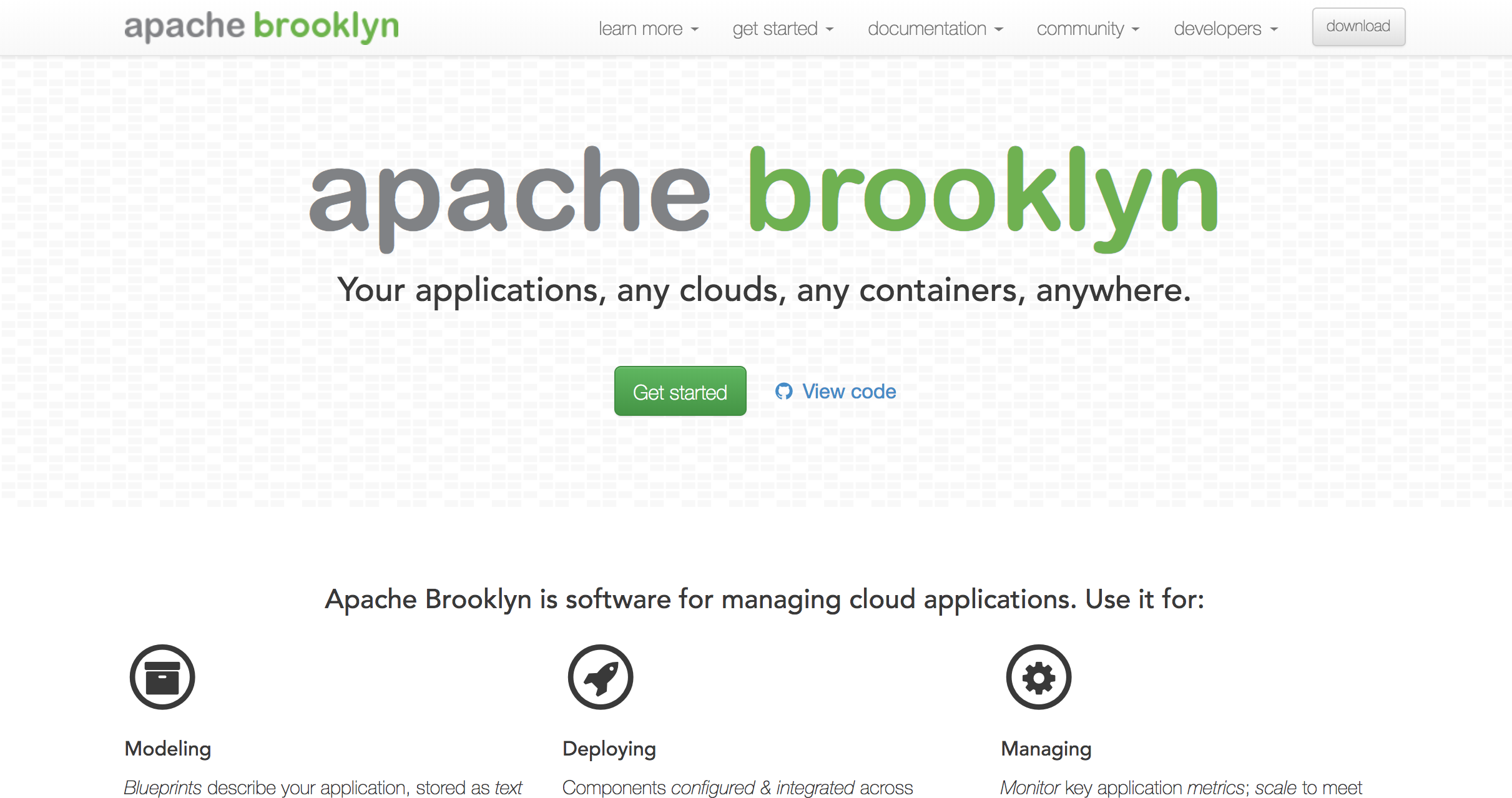
Task: Open the documentation dropdown
Action: click(x=935, y=29)
